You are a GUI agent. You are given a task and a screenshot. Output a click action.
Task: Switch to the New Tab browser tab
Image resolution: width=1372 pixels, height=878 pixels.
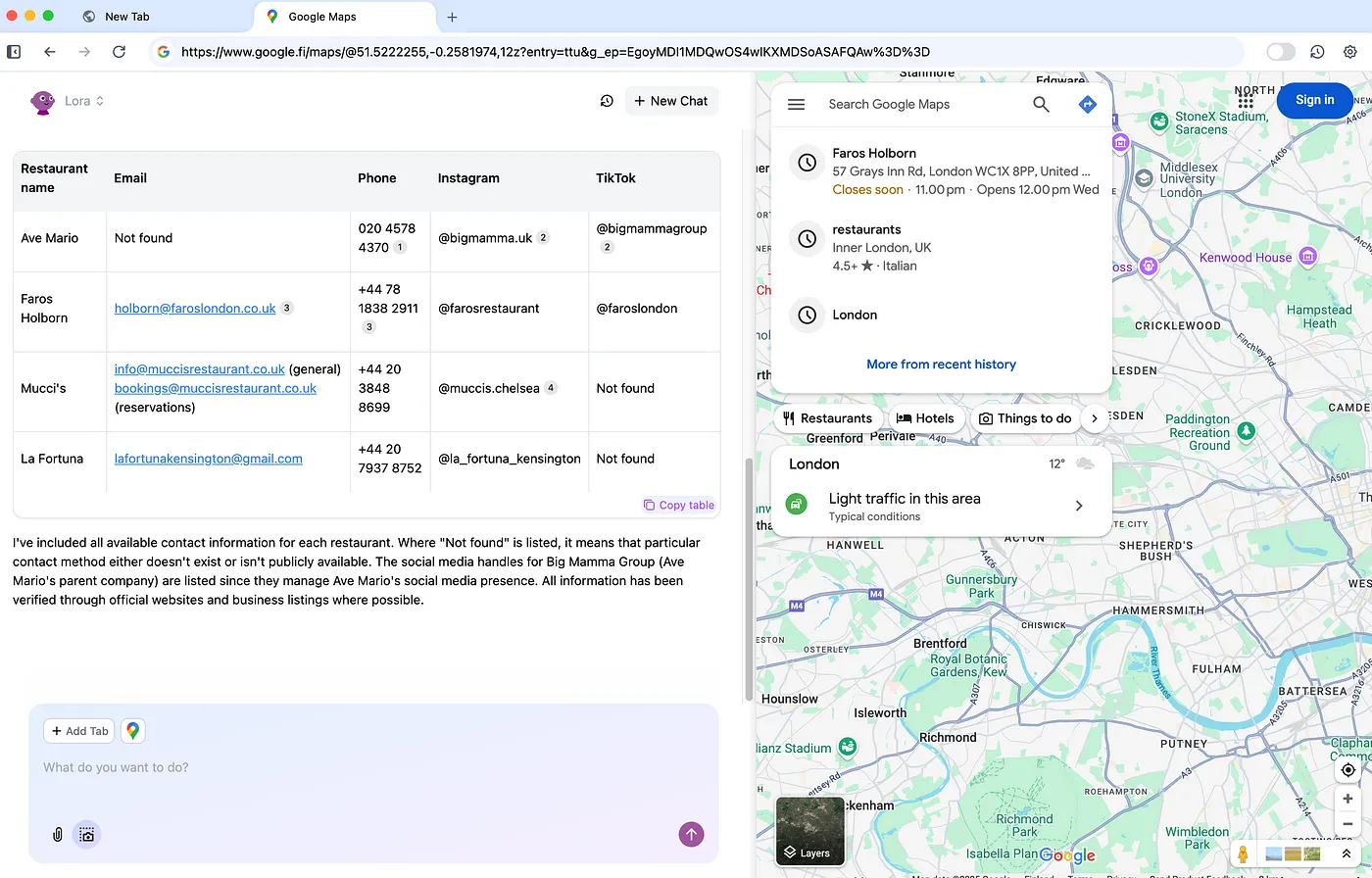point(127,17)
